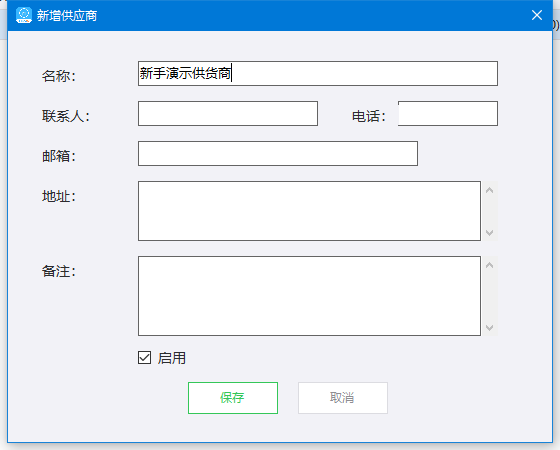Click the up arrow of 备注 scrollbar
This screenshot has height=450, width=560.
pyautogui.click(x=490, y=265)
